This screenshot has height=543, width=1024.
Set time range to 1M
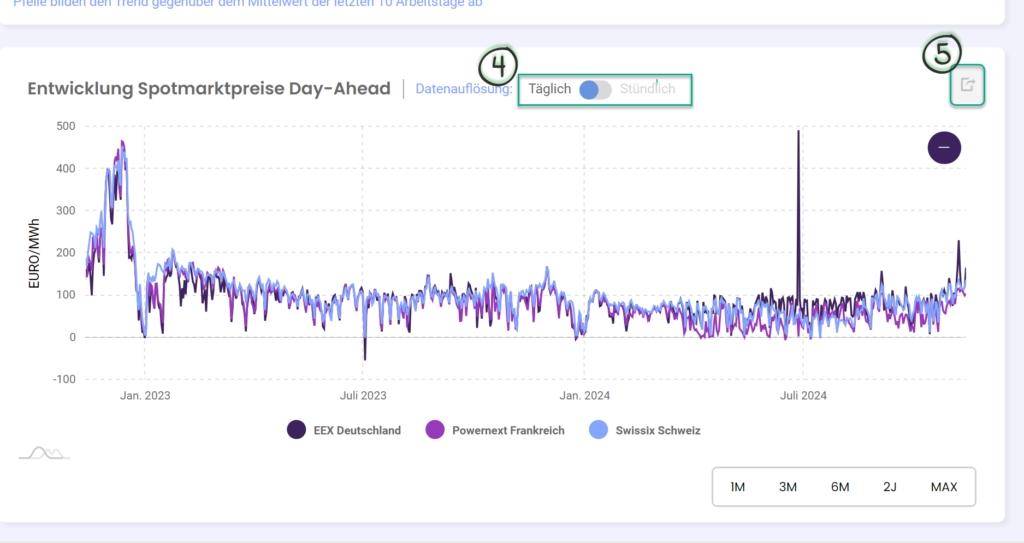pos(737,487)
